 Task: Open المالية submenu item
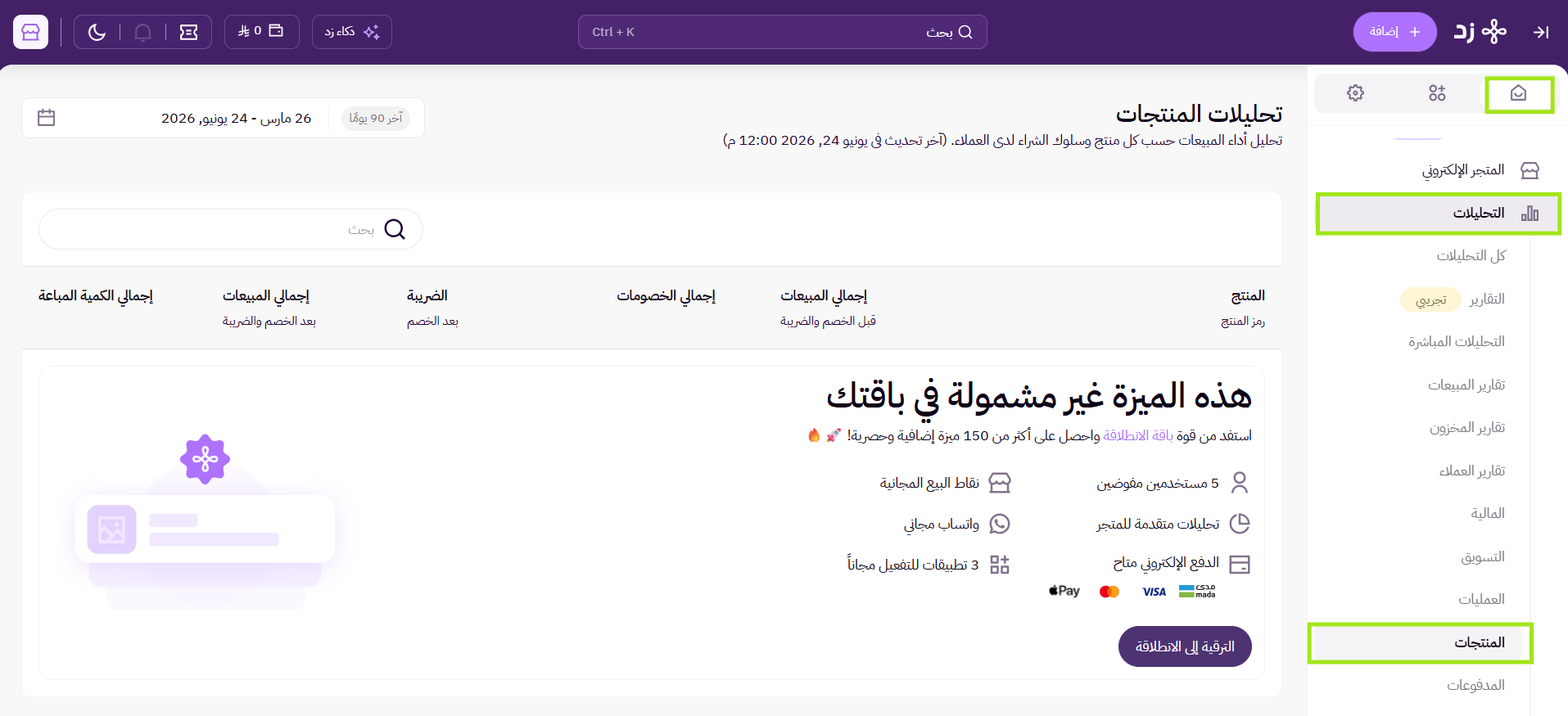(x=1488, y=514)
